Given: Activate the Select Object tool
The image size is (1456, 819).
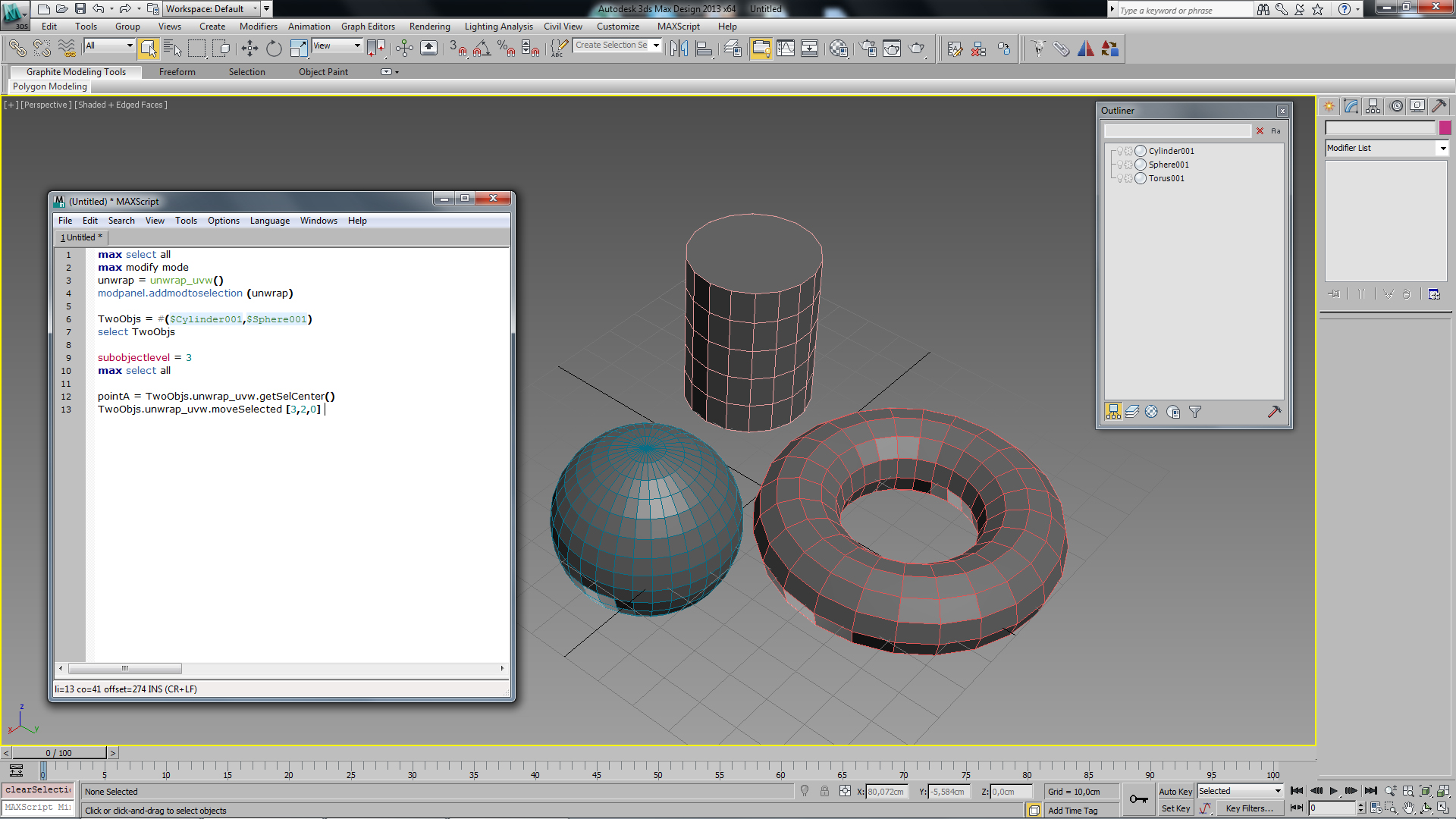Looking at the screenshot, I should click(x=149, y=49).
